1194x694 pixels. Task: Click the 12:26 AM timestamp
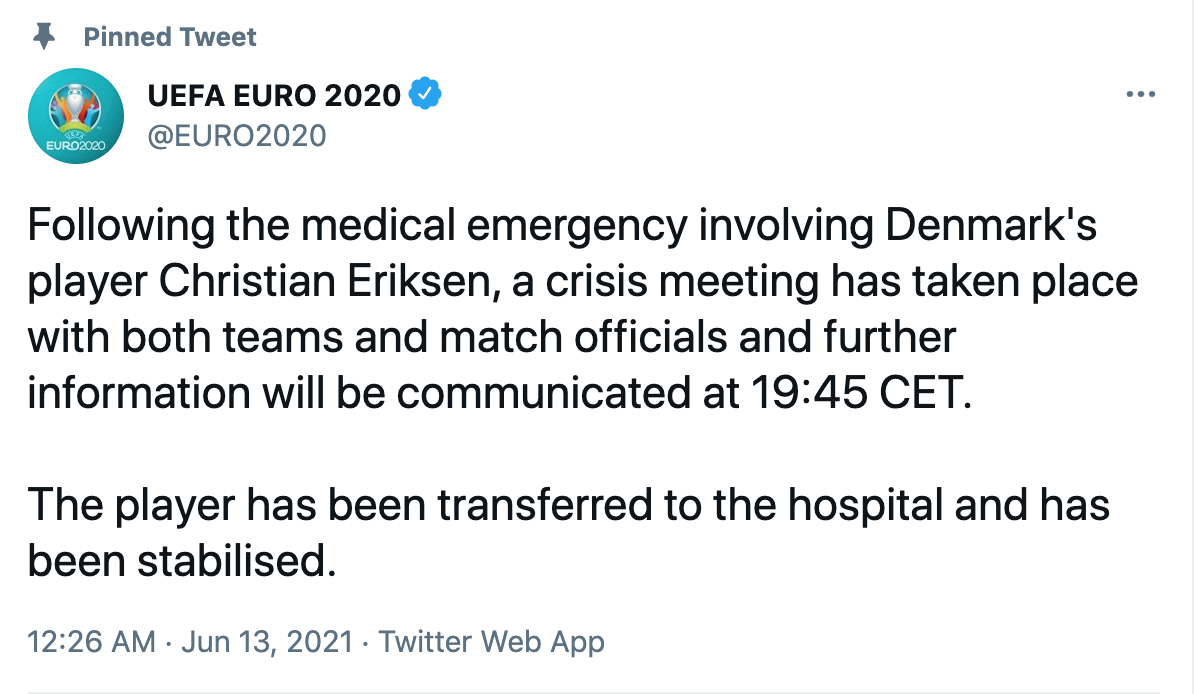click(x=91, y=641)
